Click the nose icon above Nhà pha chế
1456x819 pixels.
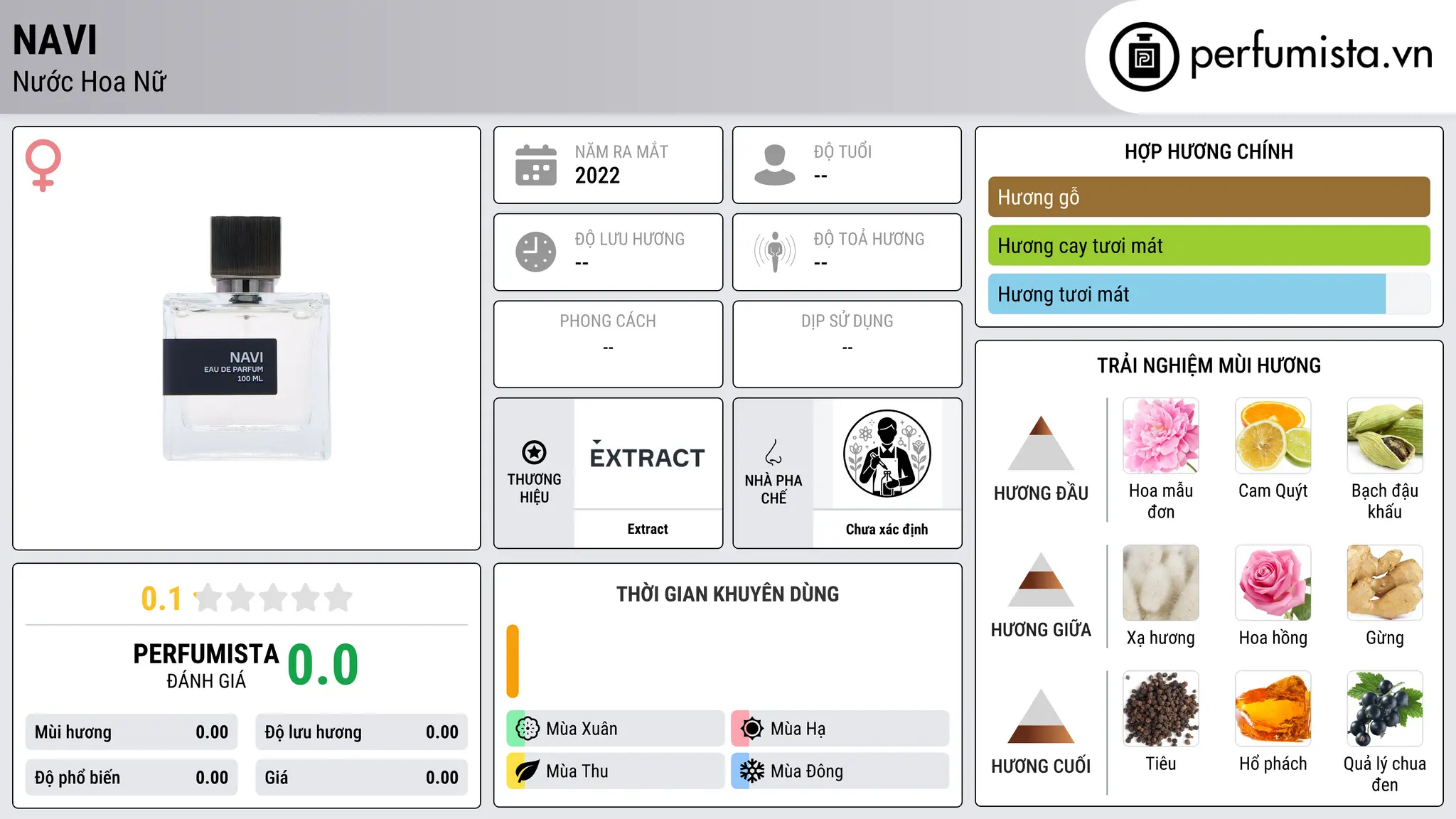[773, 452]
